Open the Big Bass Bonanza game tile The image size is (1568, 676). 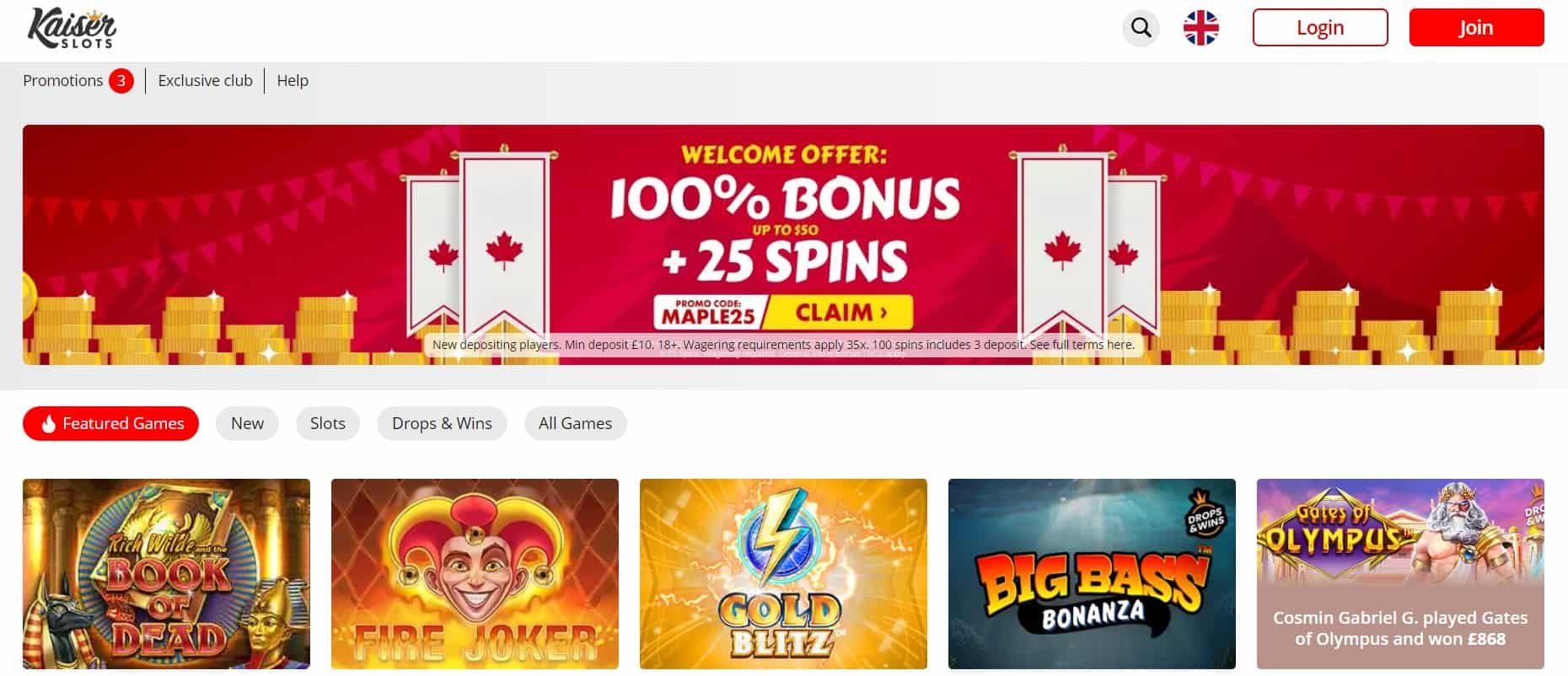(x=1092, y=574)
